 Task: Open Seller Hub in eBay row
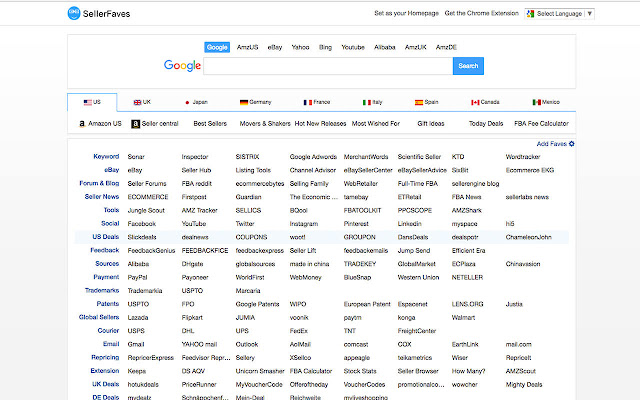pos(196,170)
